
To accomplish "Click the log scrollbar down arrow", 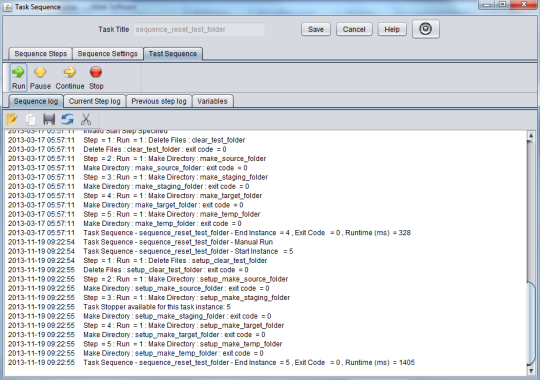I will tap(531, 371).
